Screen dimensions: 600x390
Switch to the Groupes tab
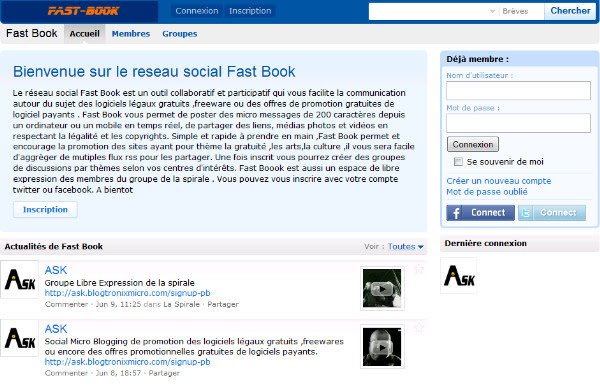point(179,34)
